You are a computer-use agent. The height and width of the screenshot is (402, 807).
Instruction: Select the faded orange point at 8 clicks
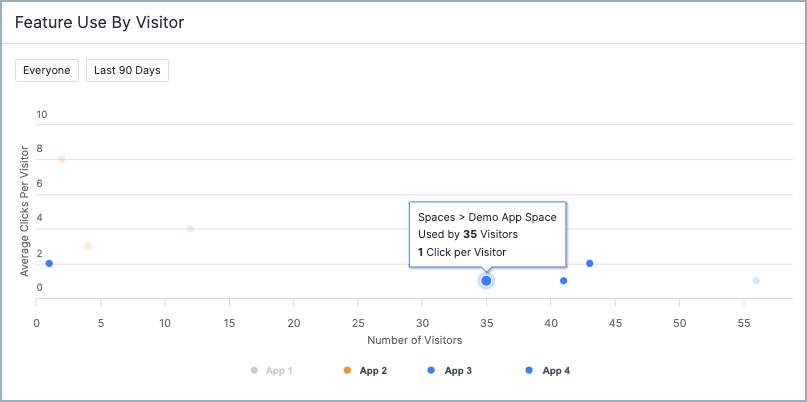coord(62,160)
